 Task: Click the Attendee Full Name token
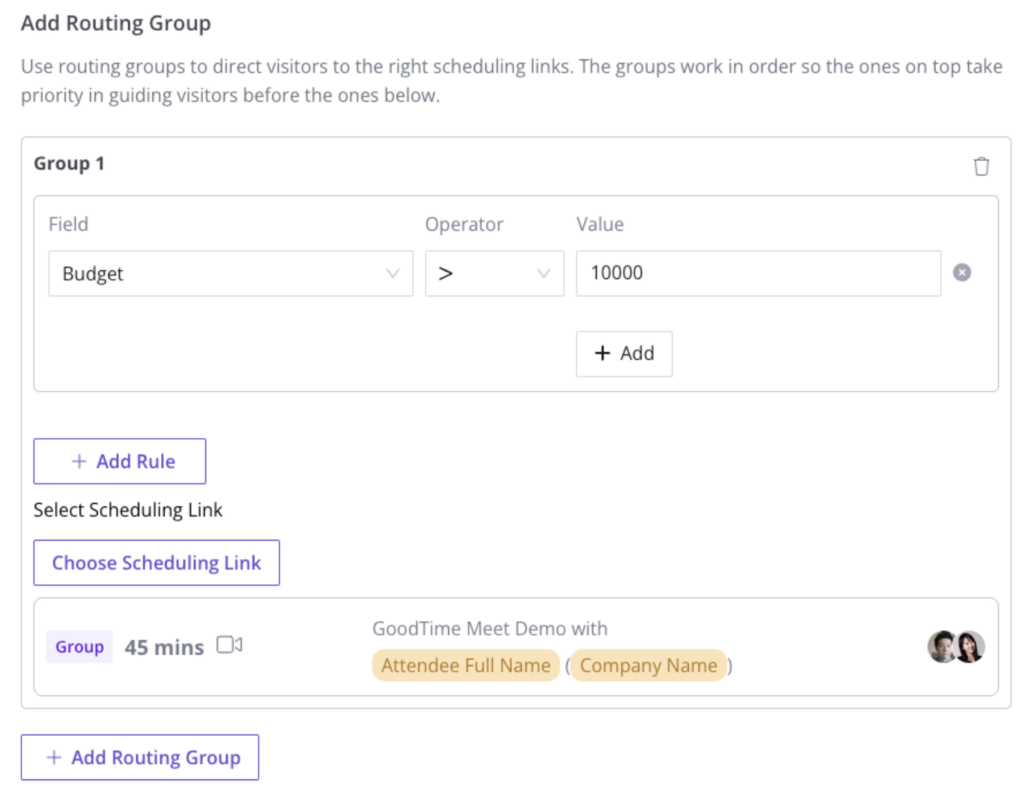[x=466, y=665]
